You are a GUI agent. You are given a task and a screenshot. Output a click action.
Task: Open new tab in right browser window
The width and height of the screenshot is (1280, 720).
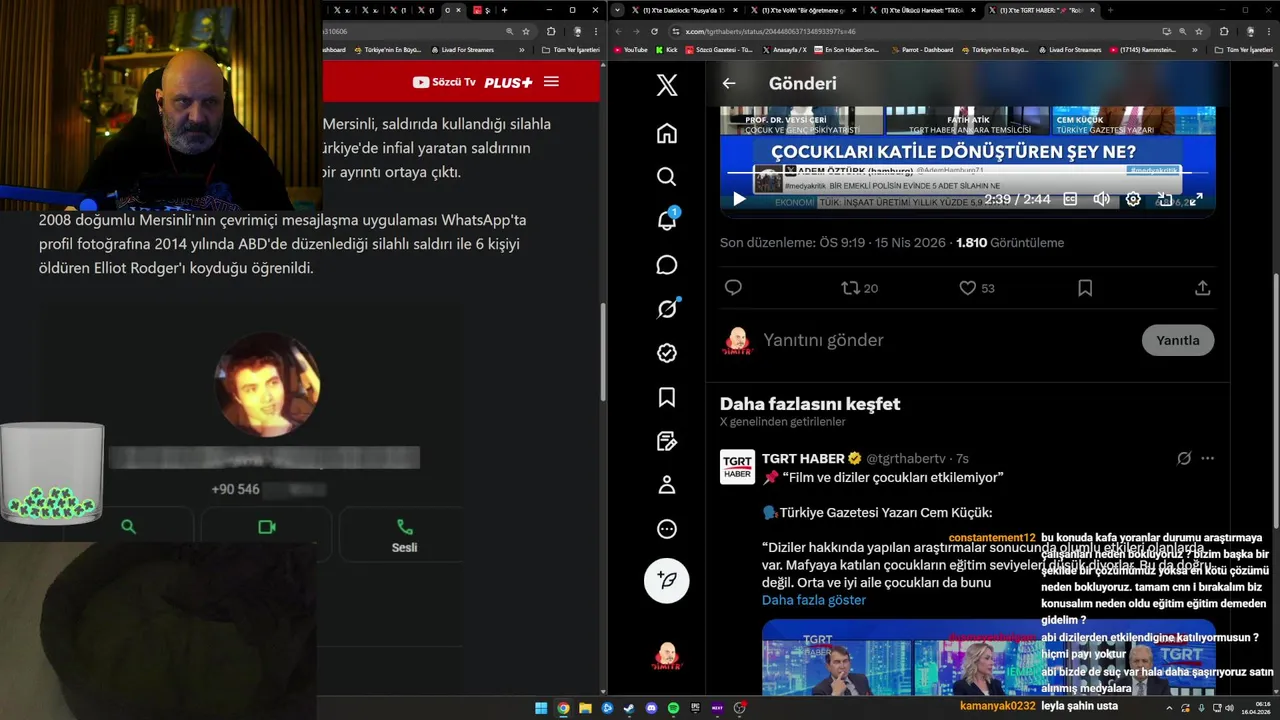point(1110,10)
